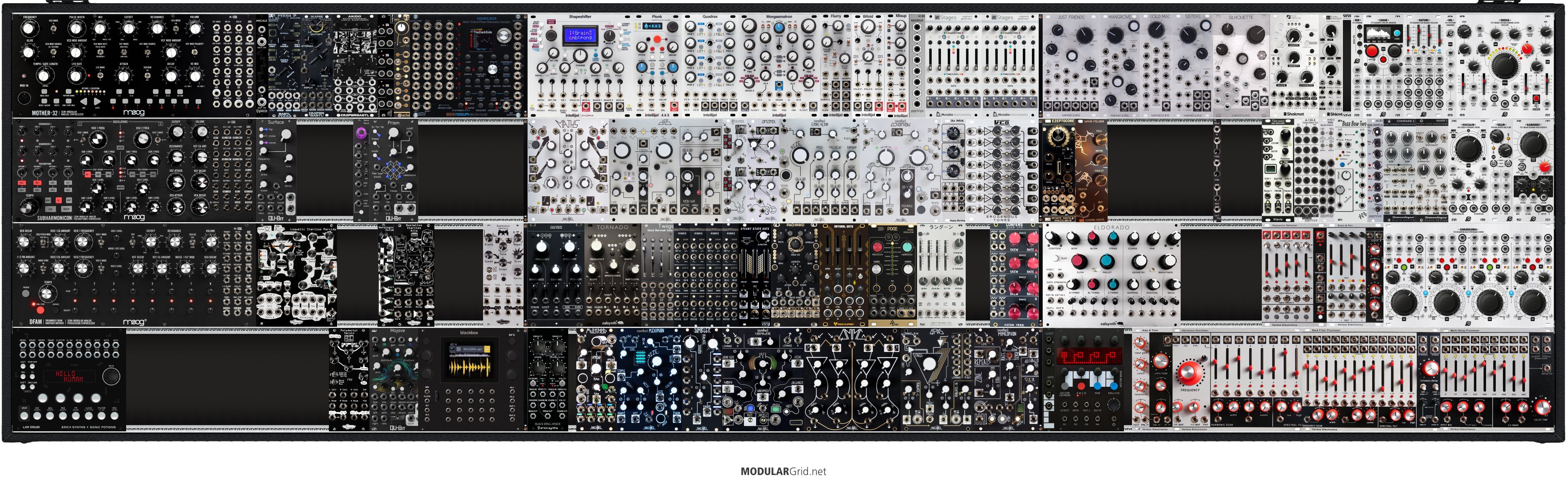The width and height of the screenshot is (1568, 480).
Task: Select the Loafers Quad LFO module
Action: click(1014, 275)
